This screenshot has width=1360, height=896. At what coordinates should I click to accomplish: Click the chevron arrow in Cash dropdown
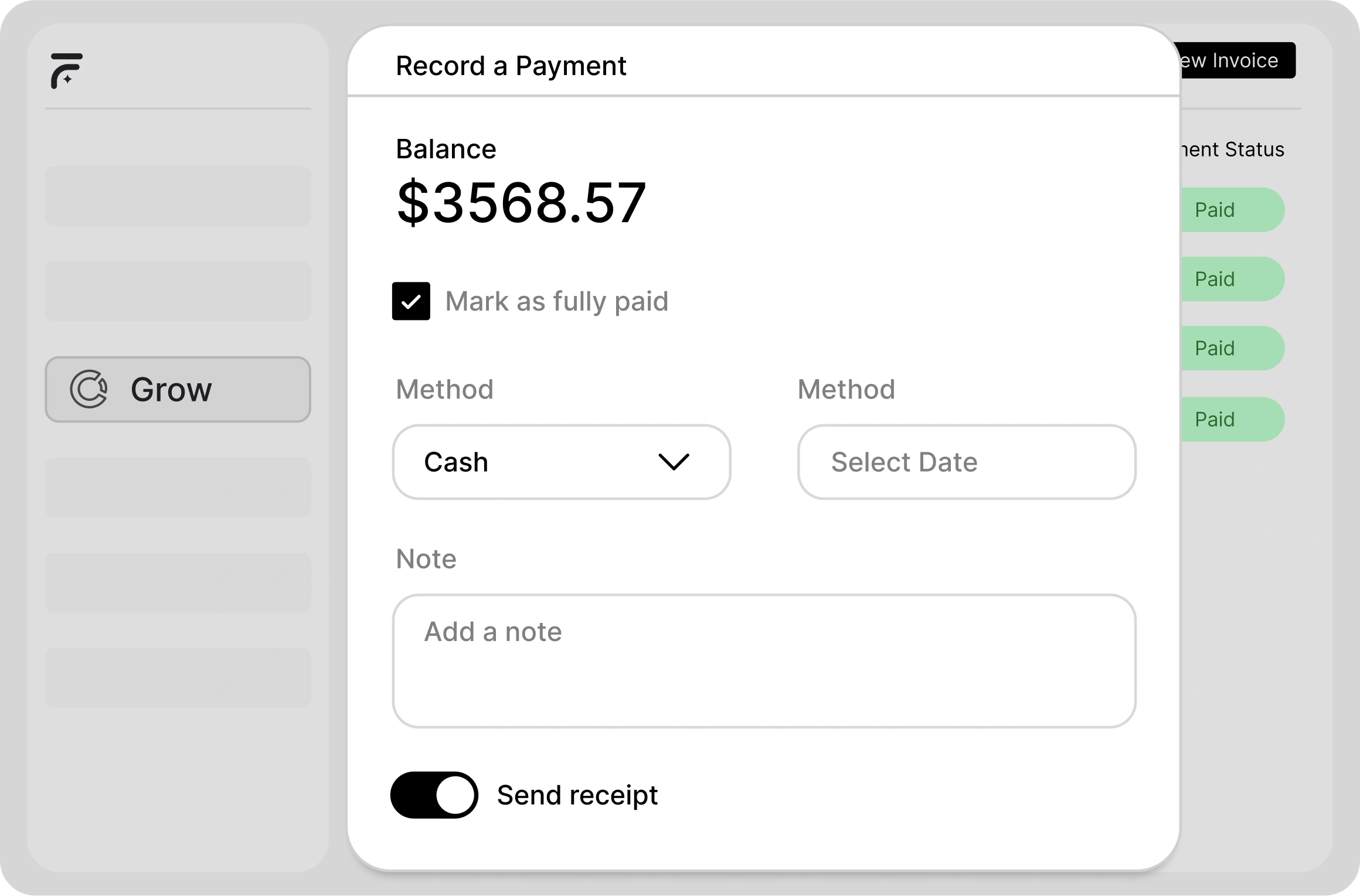click(674, 462)
